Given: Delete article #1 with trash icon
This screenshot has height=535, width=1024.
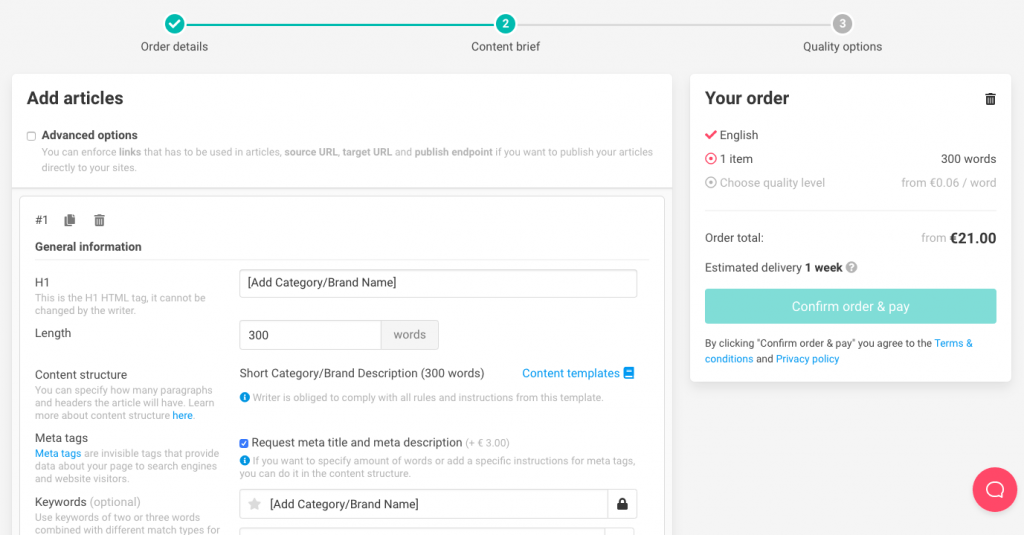Looking at the screenshot, I should [x=99, y=220].
